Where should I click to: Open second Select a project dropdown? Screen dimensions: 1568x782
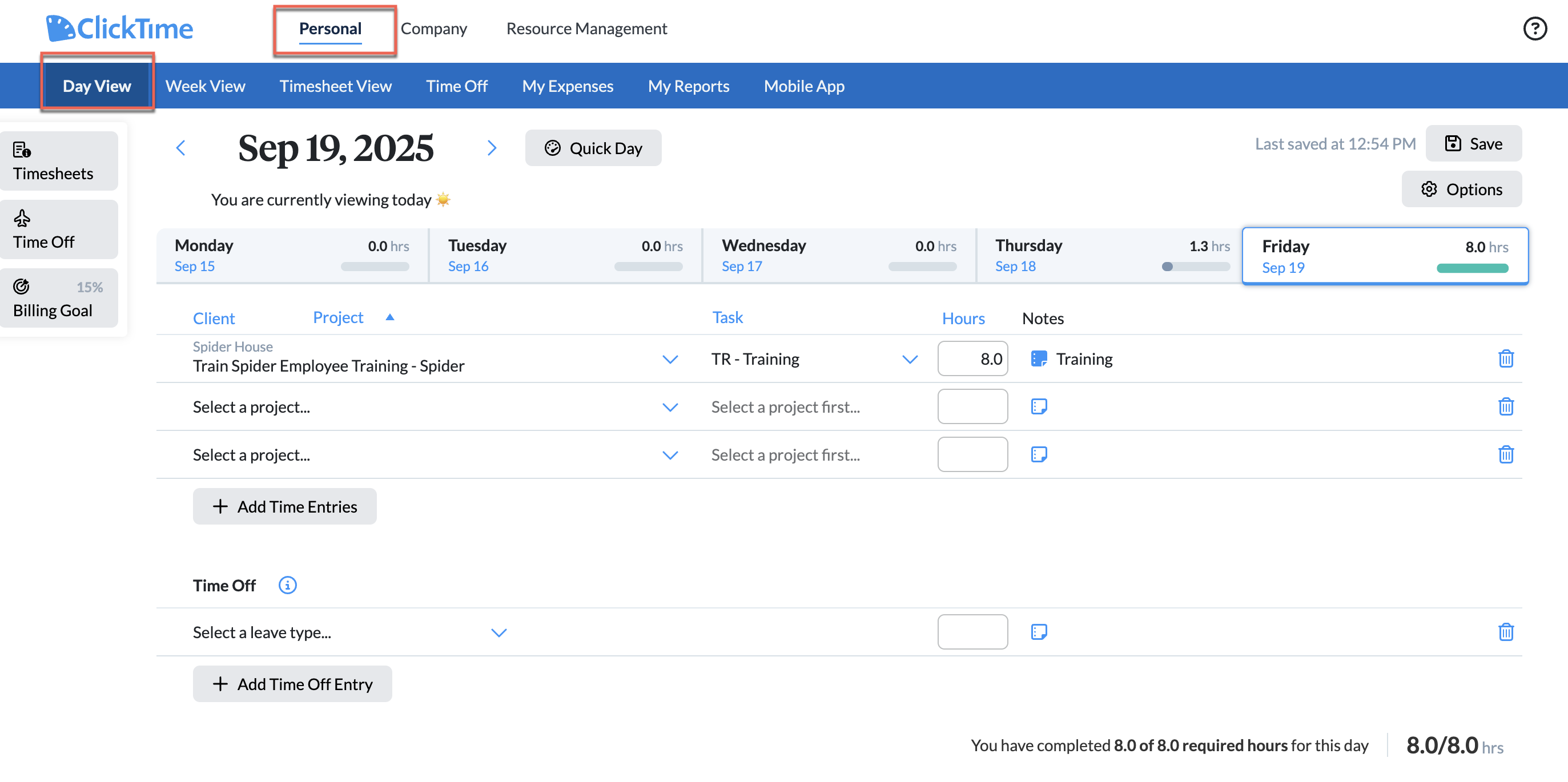coord(670,407)
